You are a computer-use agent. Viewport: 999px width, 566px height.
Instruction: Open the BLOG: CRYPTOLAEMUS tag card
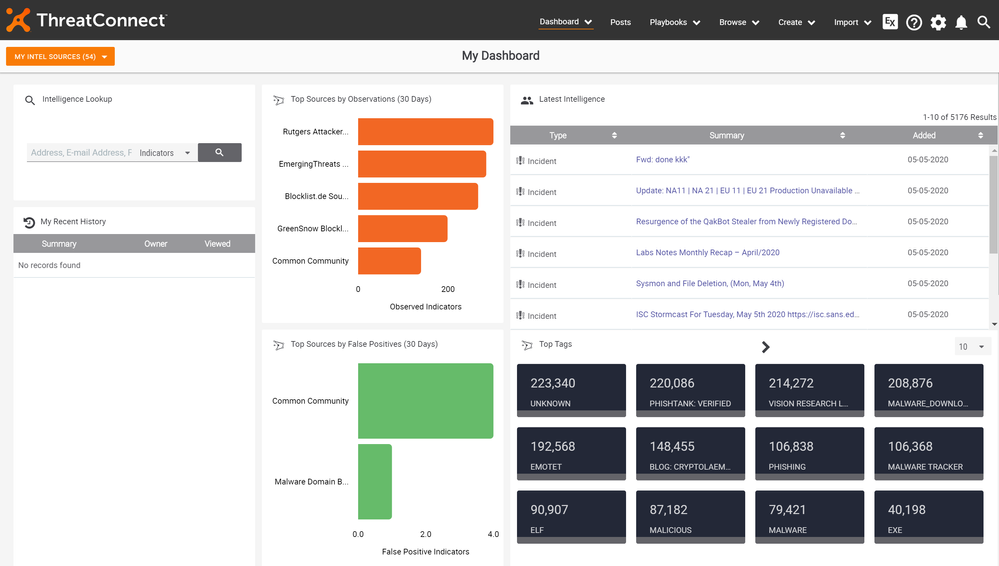pos(691,453)
